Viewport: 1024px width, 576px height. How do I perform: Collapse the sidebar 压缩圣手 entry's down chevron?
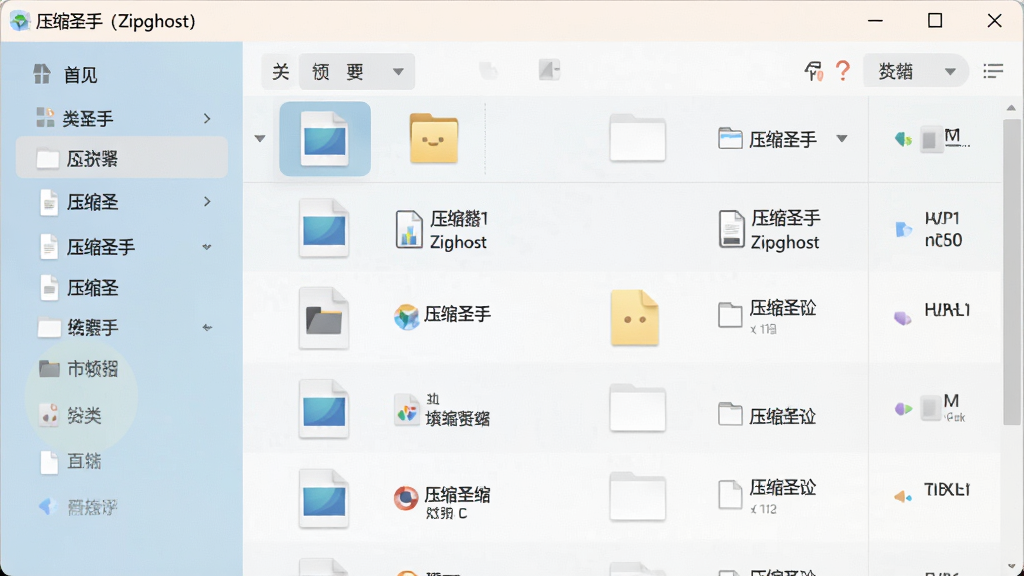click(207, 247)
